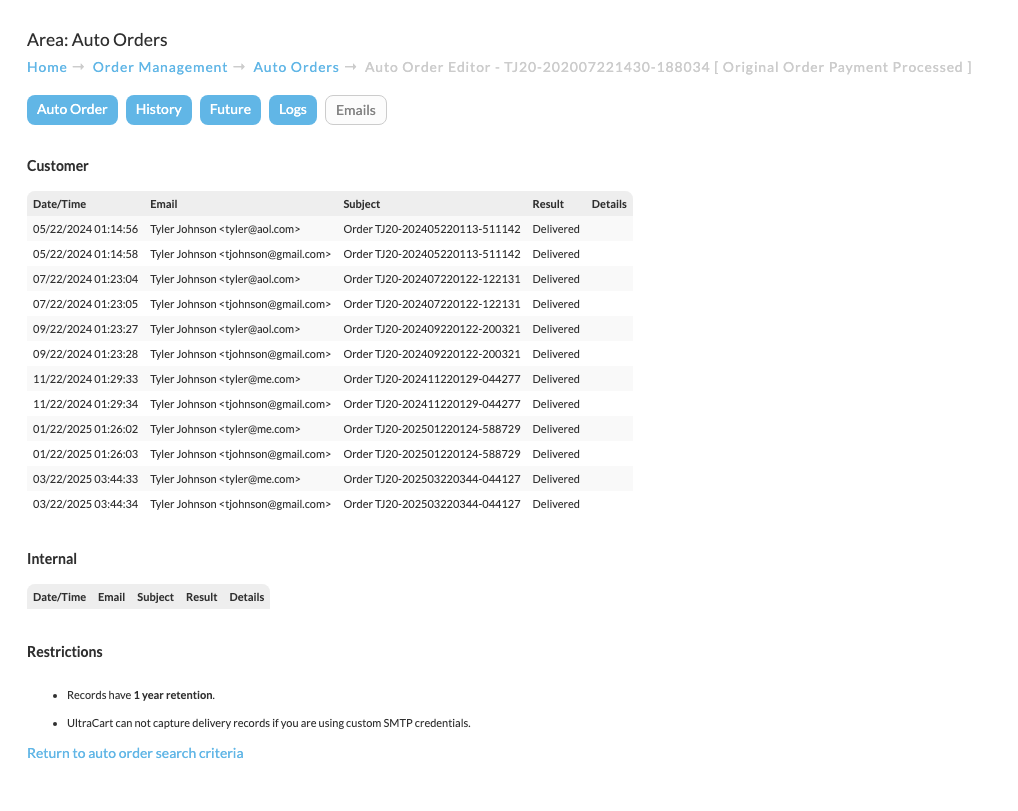Select the 11/22/2024 01:29:33 tyler@me.com row

pos(330,379)
